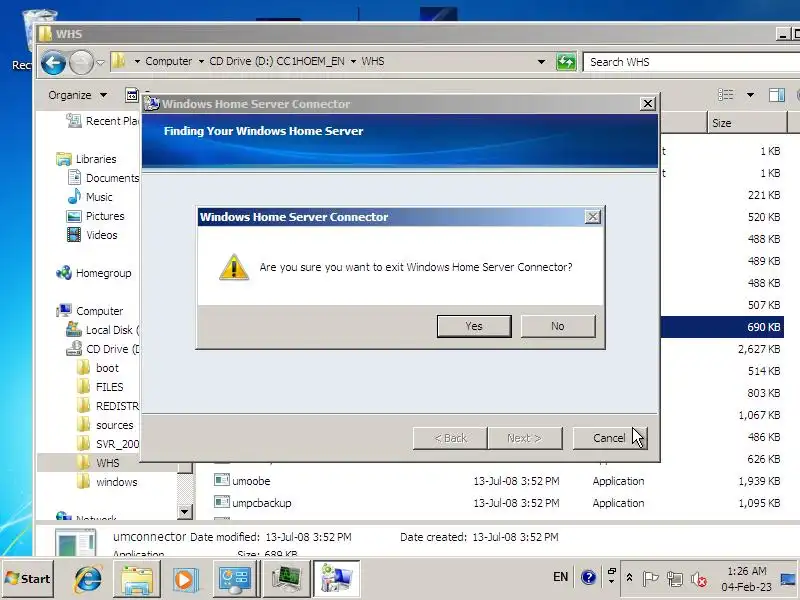Click the Next button in the wizard
The height and width of the screenshot is (600, 800).
524,438
